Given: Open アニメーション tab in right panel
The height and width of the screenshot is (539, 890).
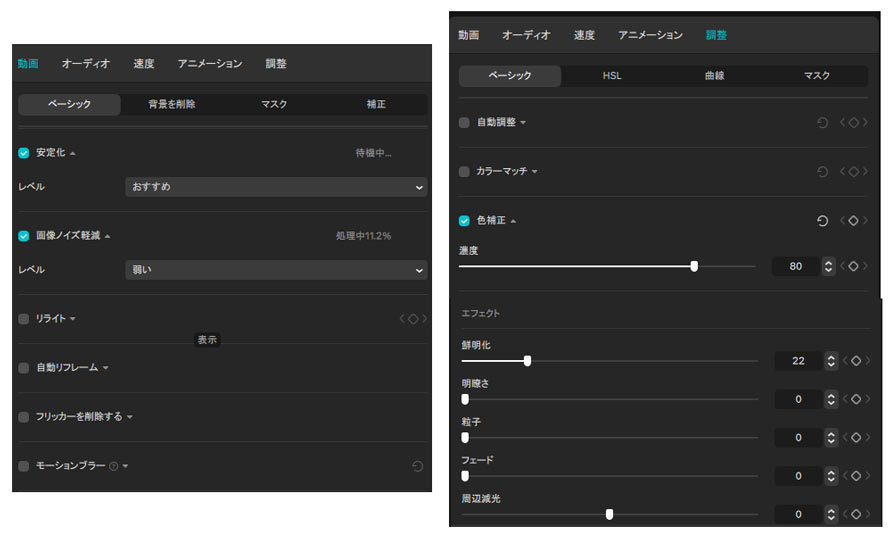Looking at the screenshot, I should (x=650, y=35).
